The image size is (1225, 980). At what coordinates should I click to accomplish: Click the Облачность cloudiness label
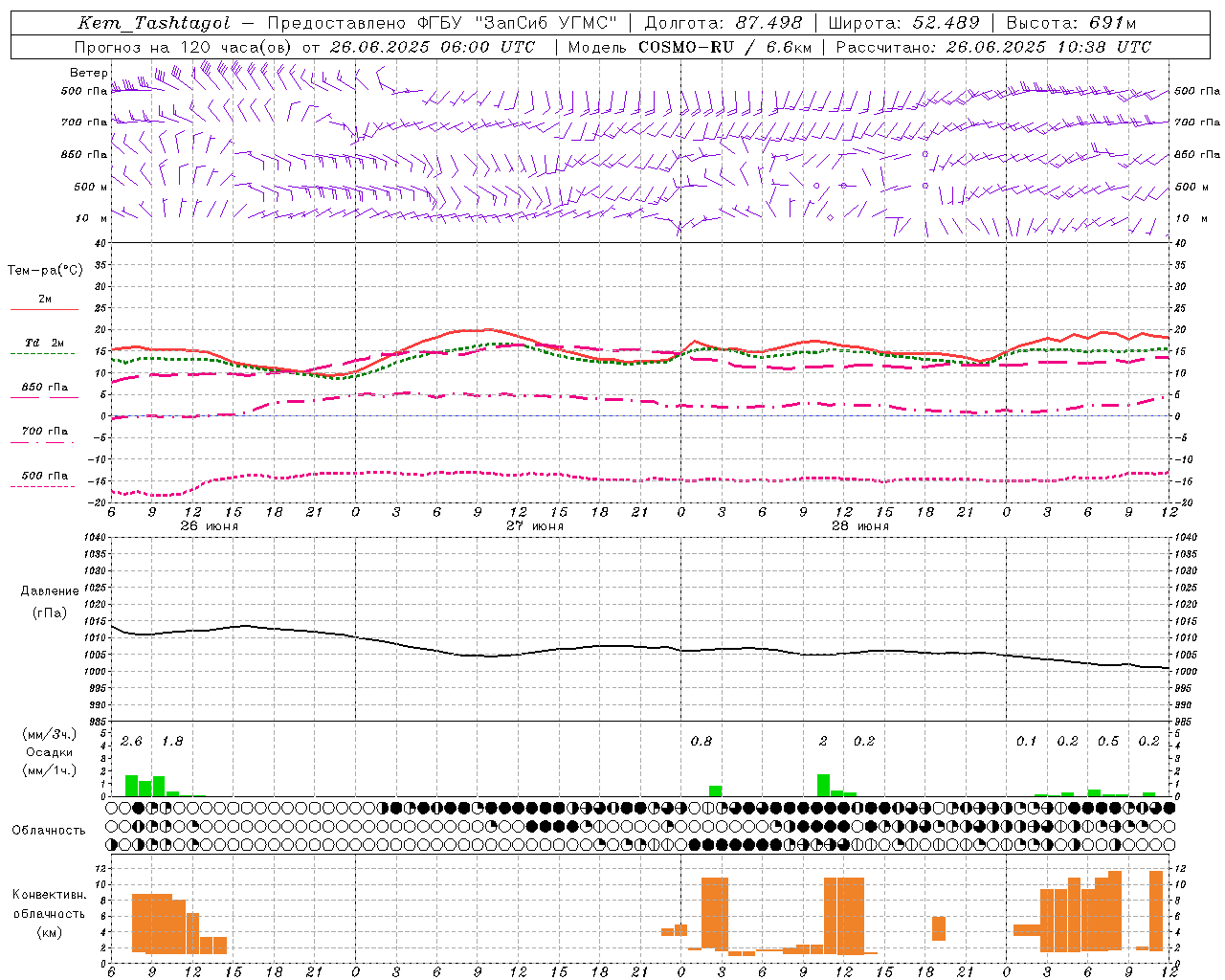tap(49, 831)
